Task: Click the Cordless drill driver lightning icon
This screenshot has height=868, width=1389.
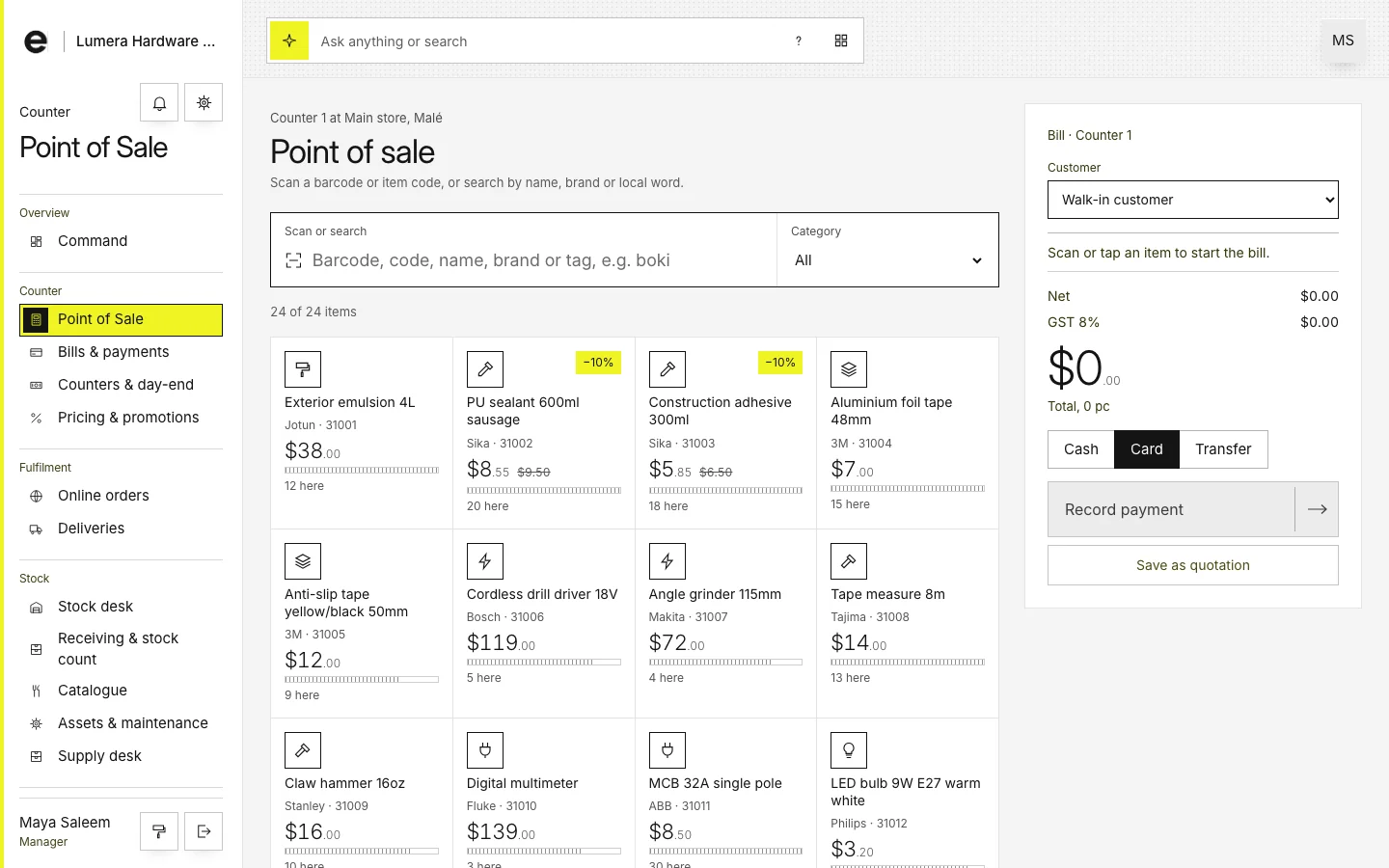Action: [485, 561]
